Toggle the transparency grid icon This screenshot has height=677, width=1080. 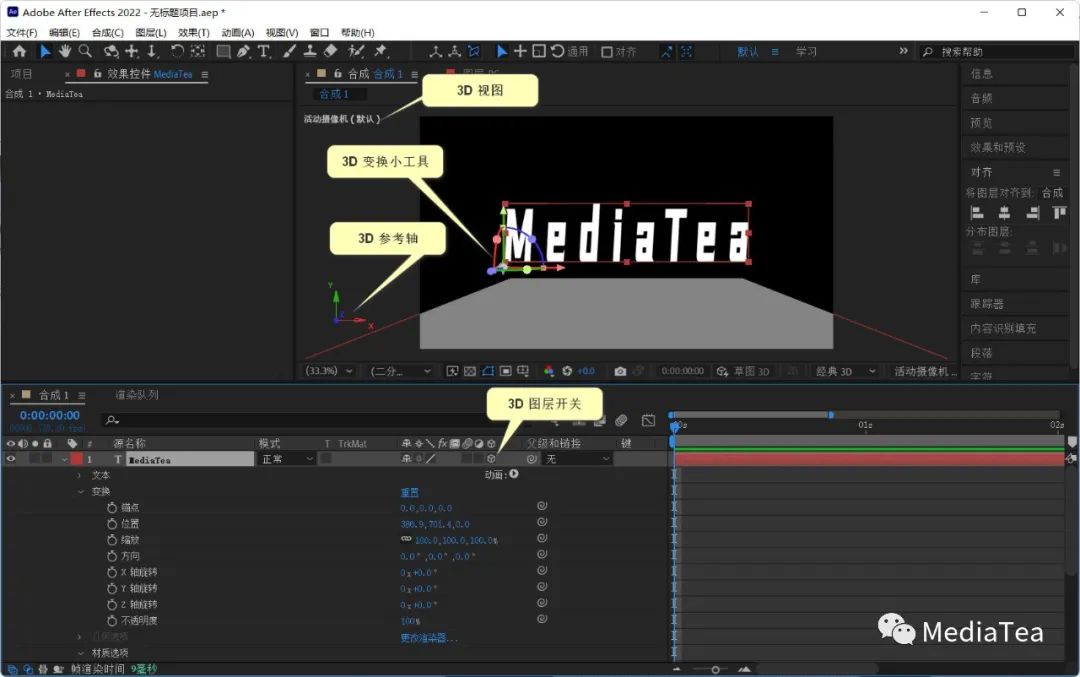(x=470, y=371)
